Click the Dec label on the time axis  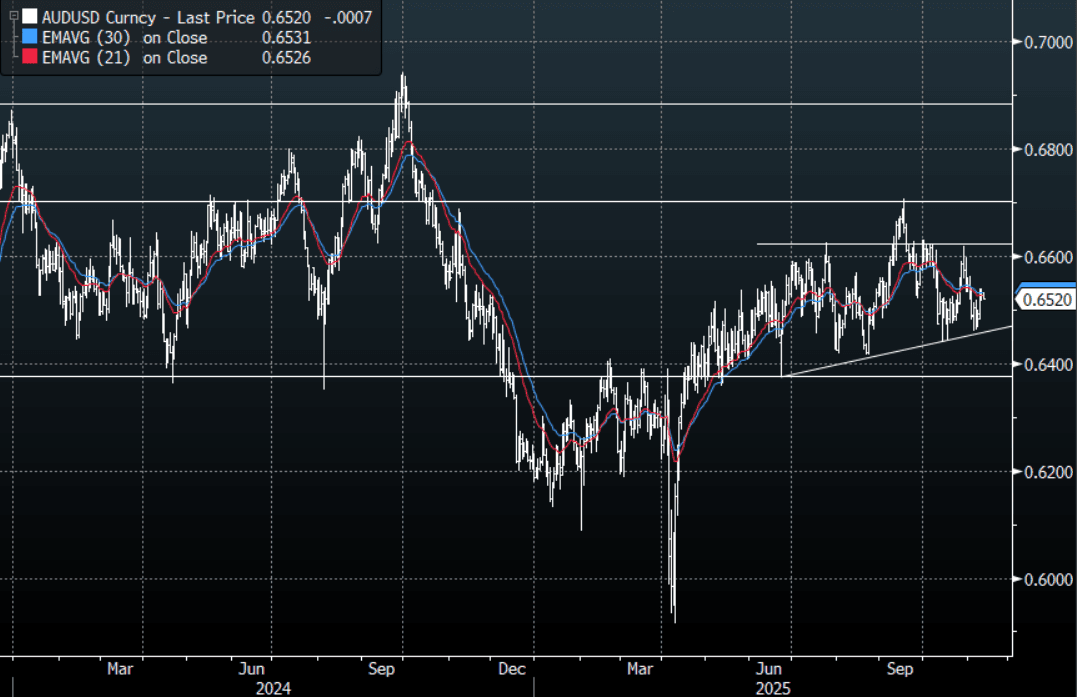point(511,668)
